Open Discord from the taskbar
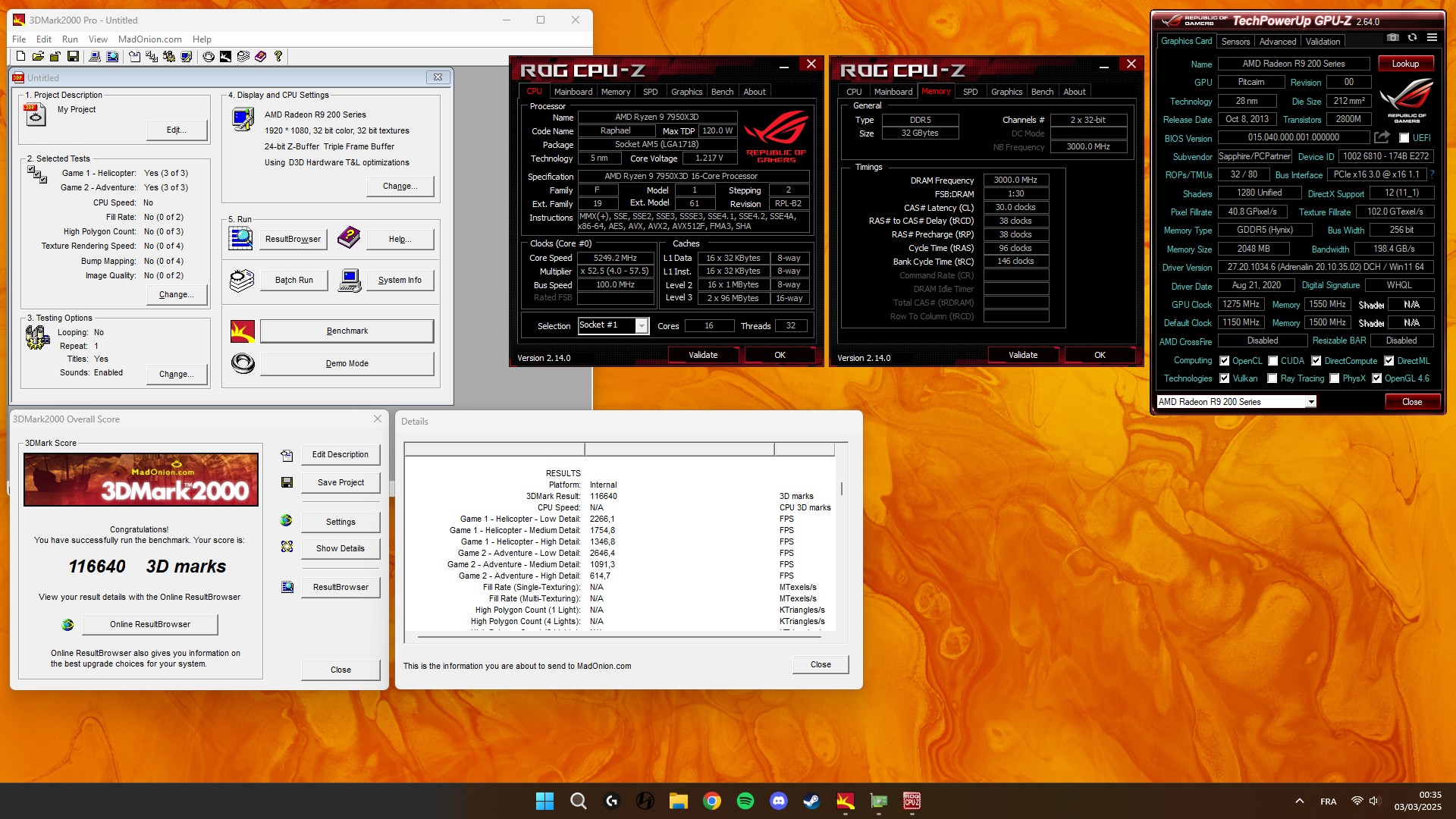Screen dimensions: 1456x819 point(779,801)
